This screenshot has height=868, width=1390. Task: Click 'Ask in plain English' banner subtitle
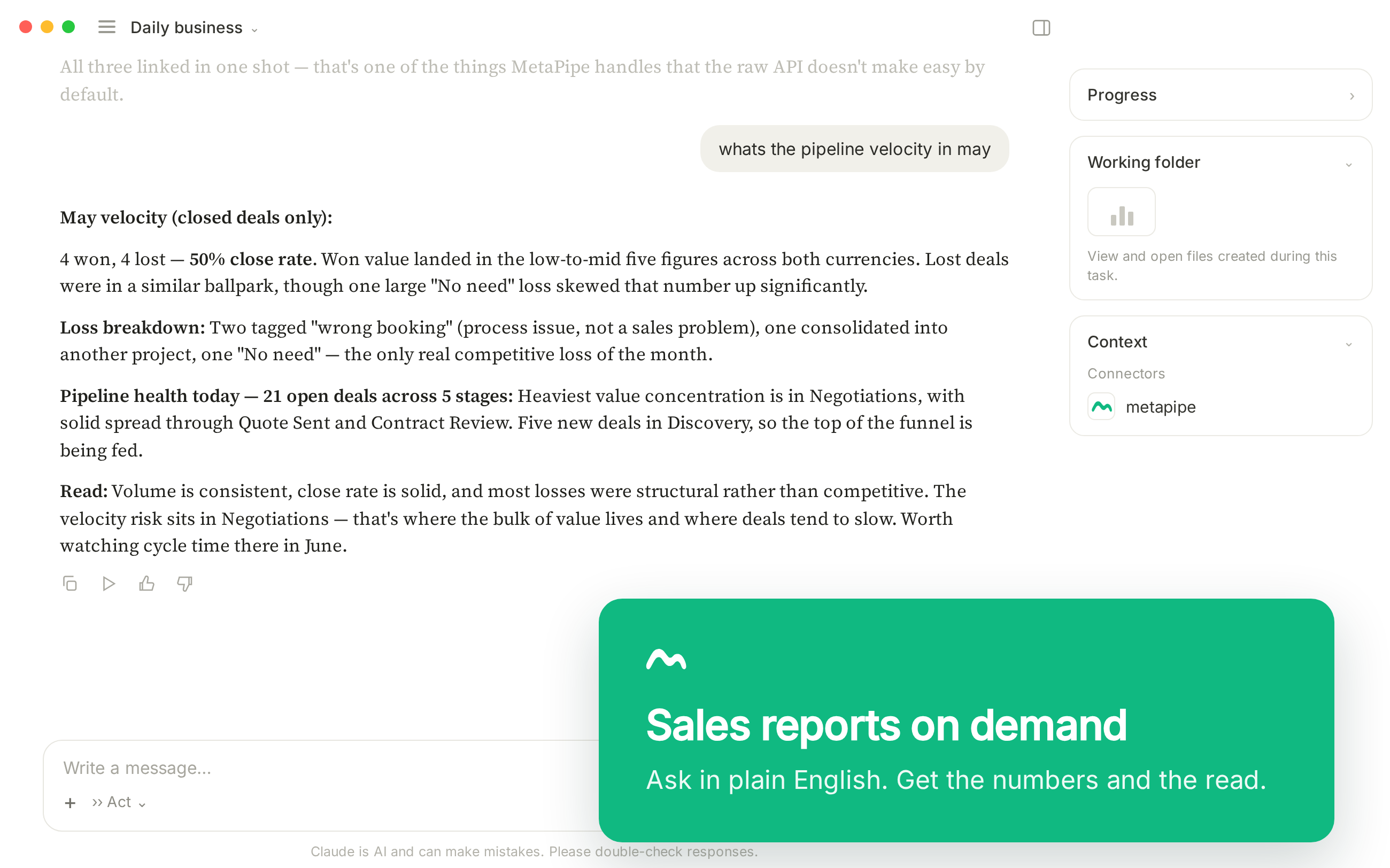point(956,780)
